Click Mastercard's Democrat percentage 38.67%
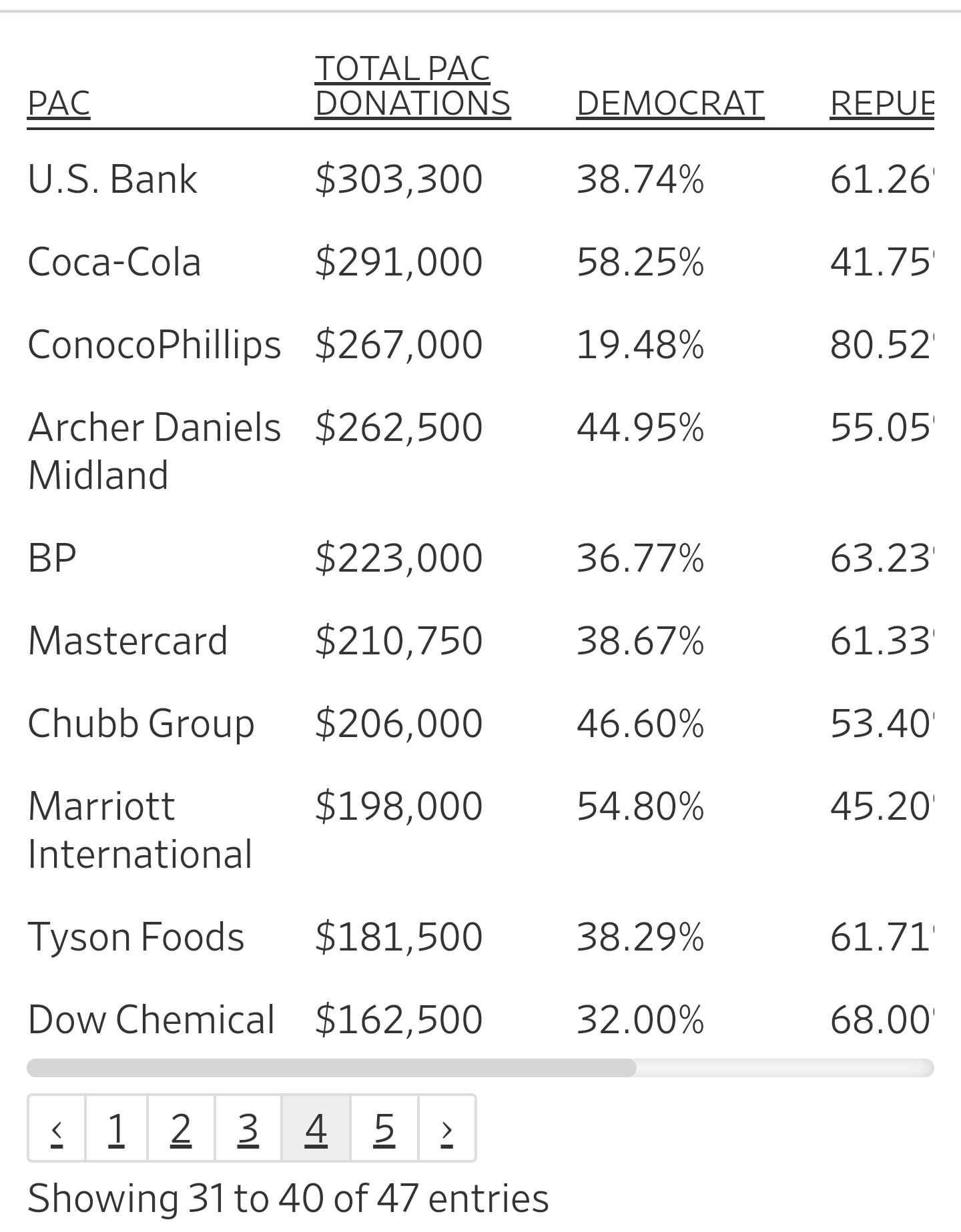This screenshot has height=1232, width=961. [640, 641]
